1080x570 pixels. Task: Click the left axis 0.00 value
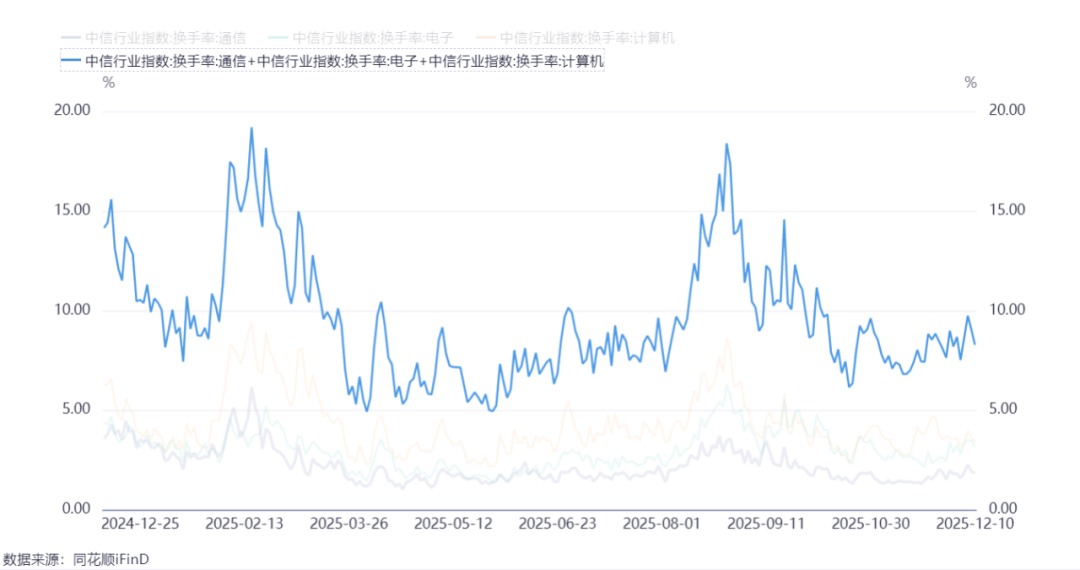pyautogui.click(x=76, y=509)
